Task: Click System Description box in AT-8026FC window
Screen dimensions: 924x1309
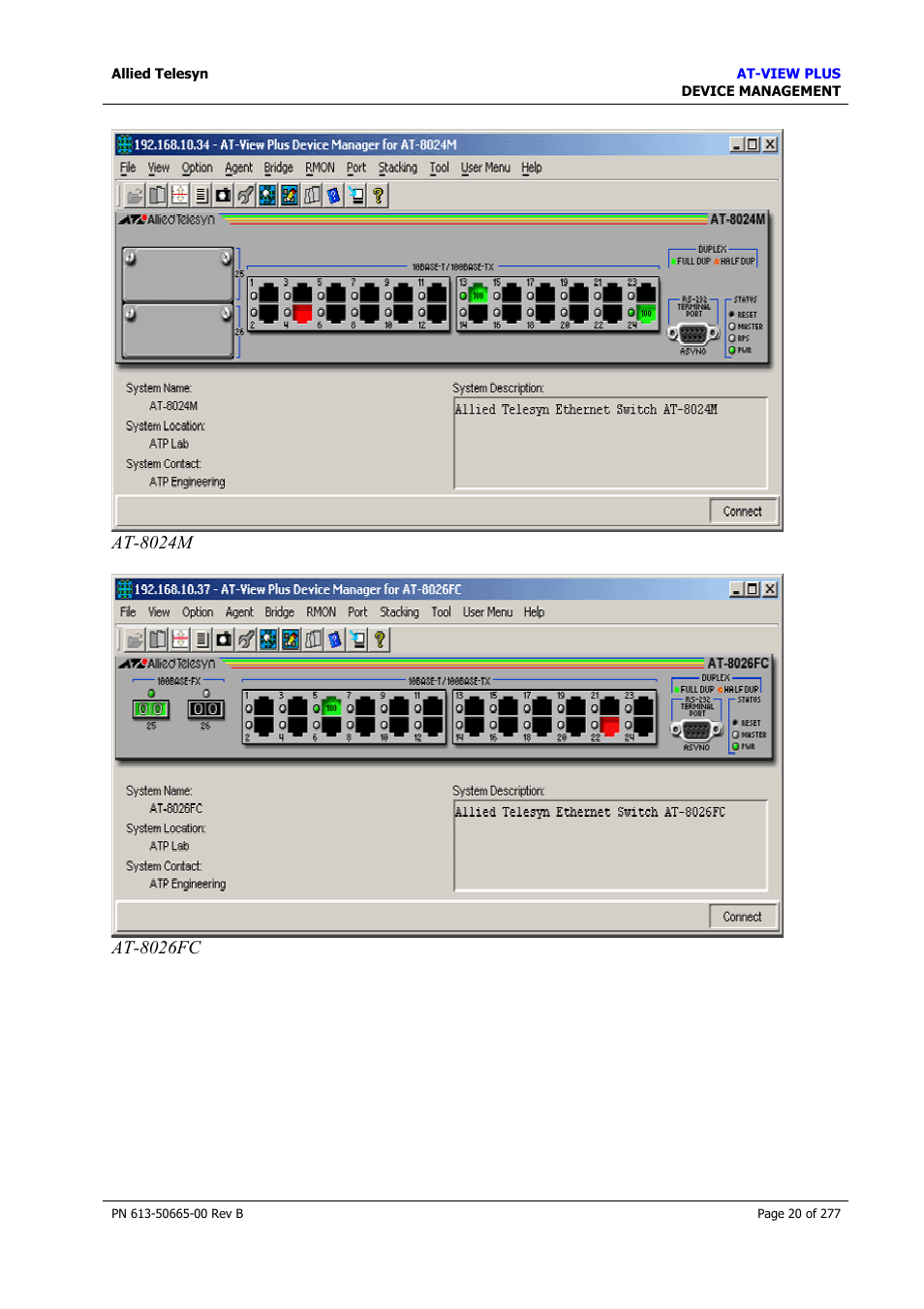Action: (x=610, y=846)
